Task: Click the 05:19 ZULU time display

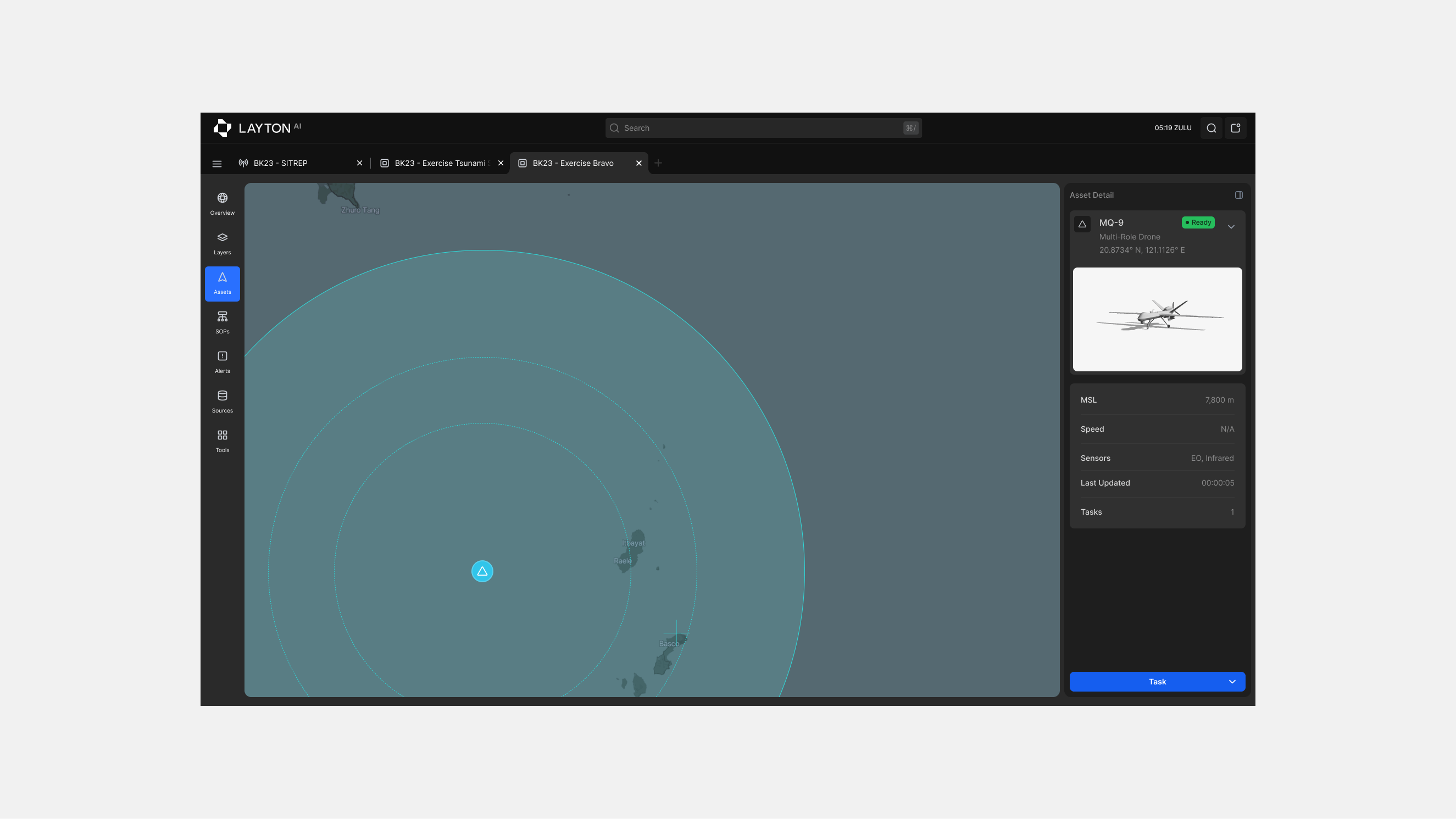Action: tap(1173, 128)
